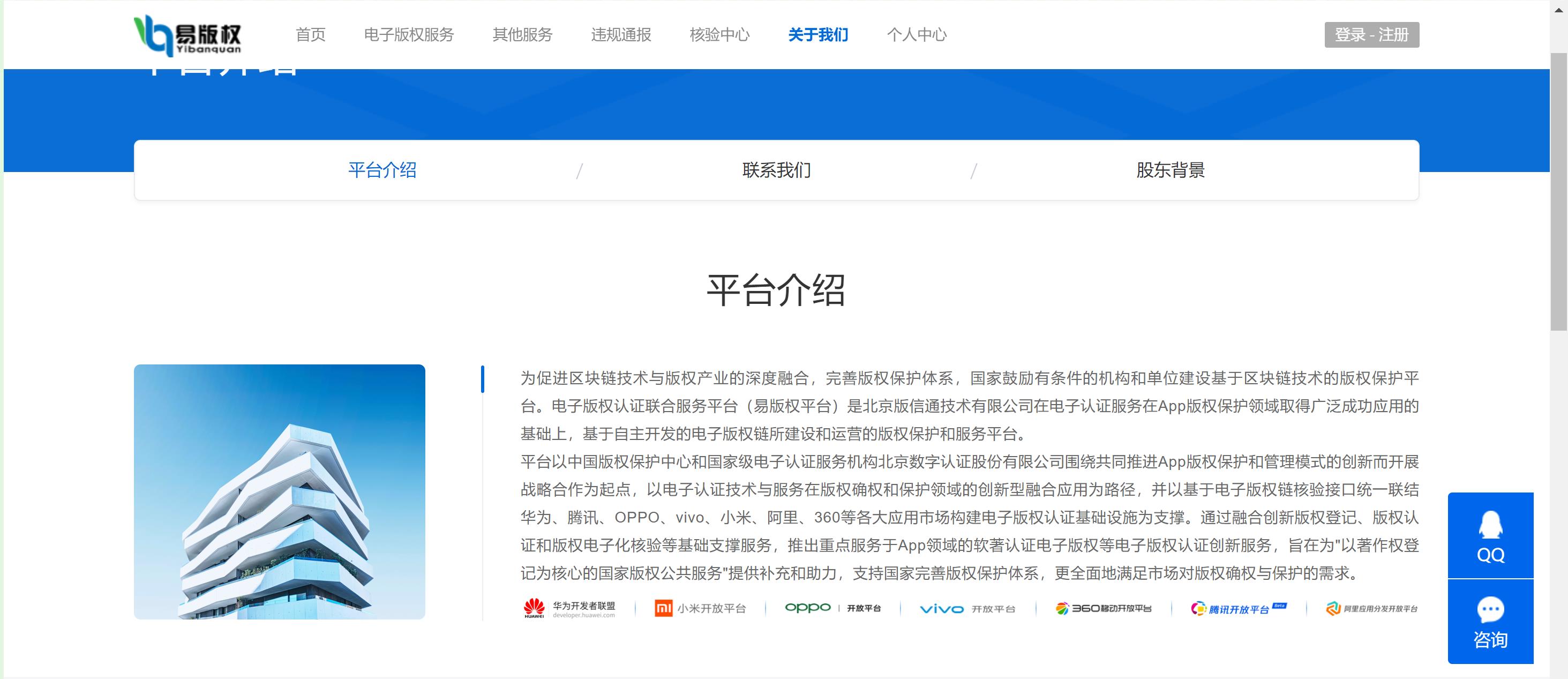
Task: Click the scrollbar up arrow
Action: (1558, 10)
